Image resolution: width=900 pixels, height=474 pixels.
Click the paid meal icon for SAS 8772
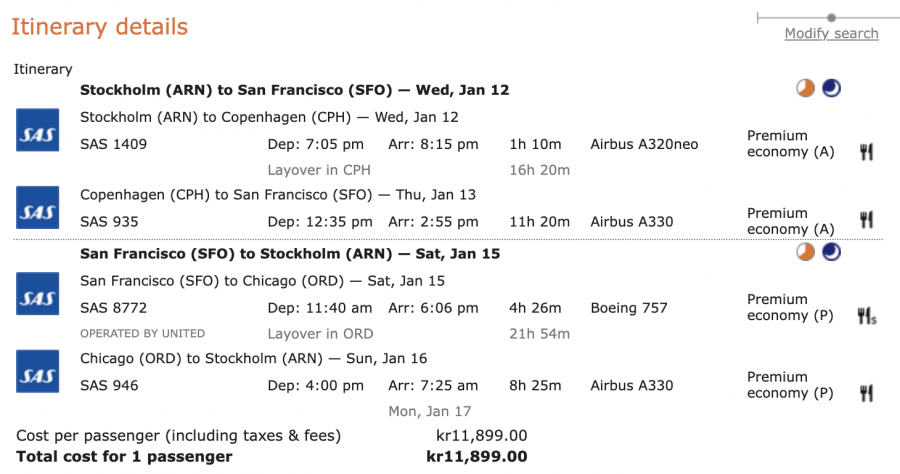click(867, 316)
